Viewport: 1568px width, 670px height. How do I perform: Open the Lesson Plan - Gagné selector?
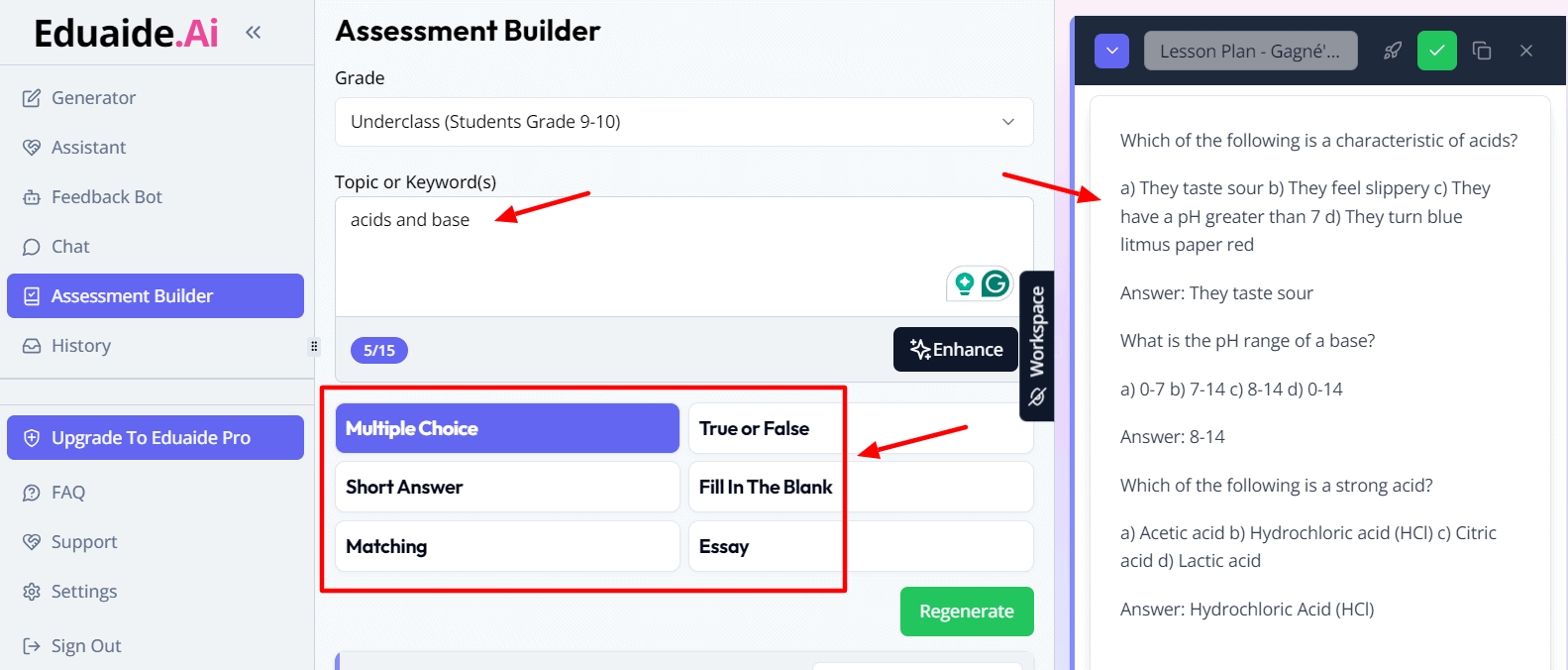coord(1250,51)
